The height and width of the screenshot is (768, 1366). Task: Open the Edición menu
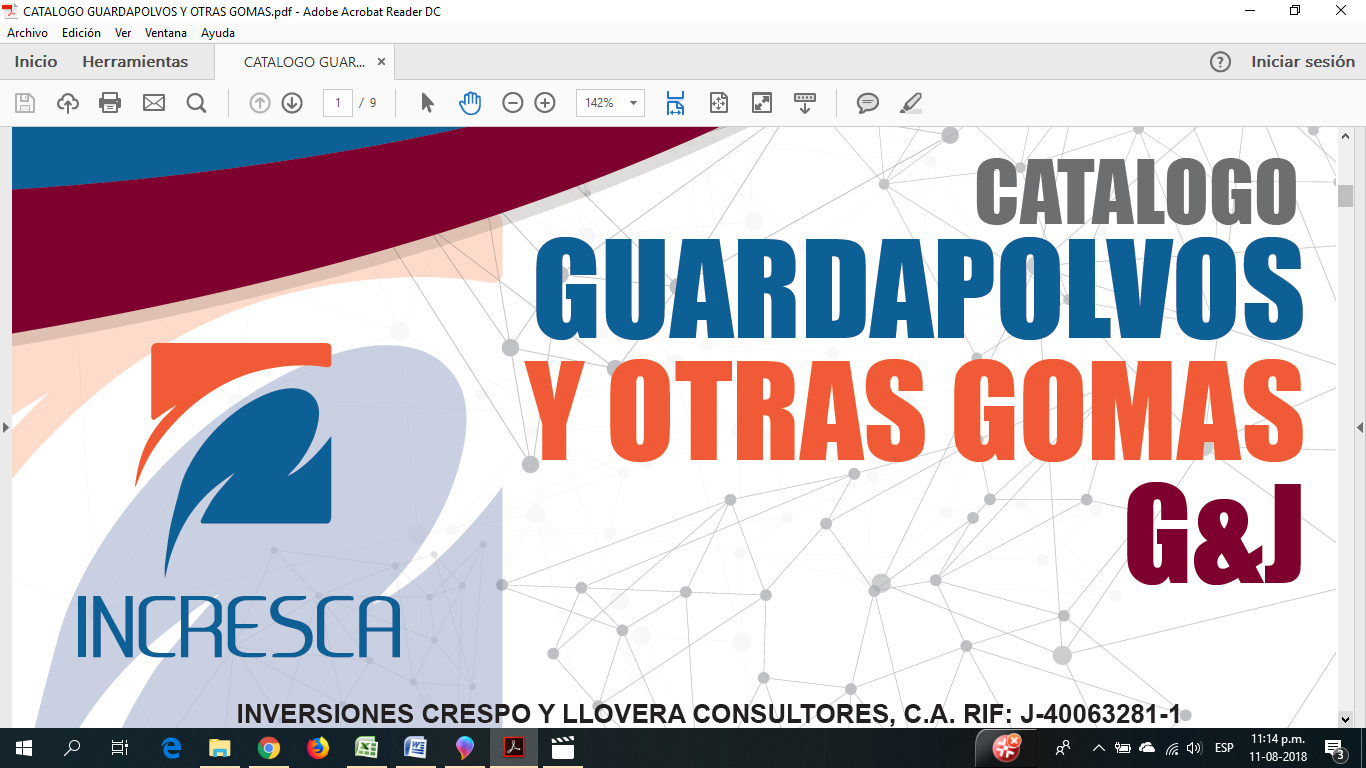point(81,33)
